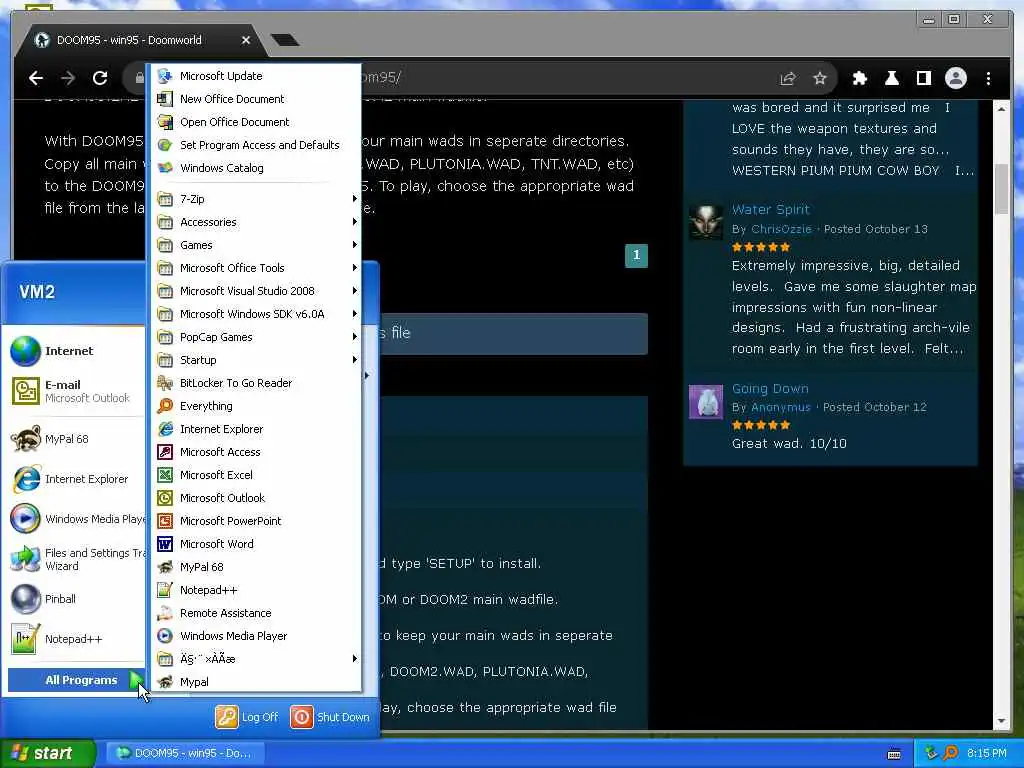
Task: Click the system tray clock 8:15 PM
Action: [987, 754]
